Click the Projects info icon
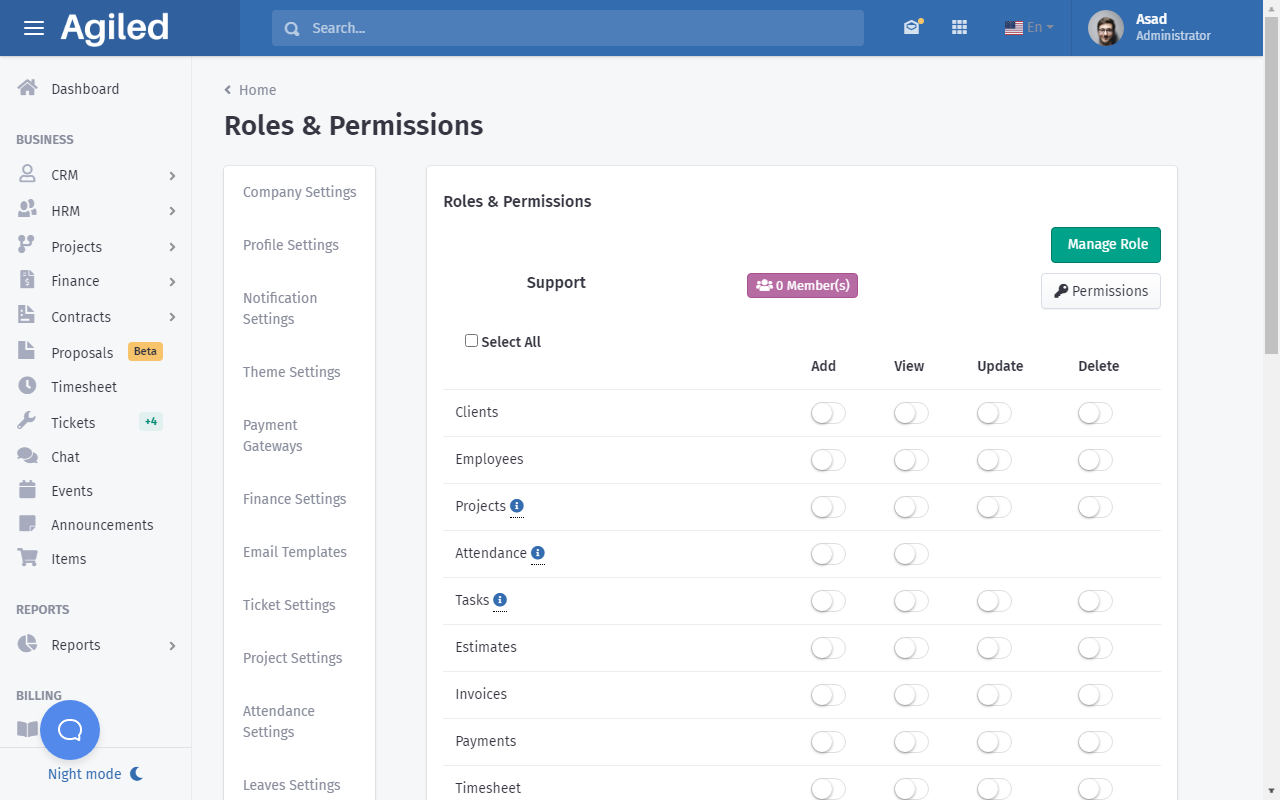The height and width of the screenshot is (800, 1280). point(517,506)
